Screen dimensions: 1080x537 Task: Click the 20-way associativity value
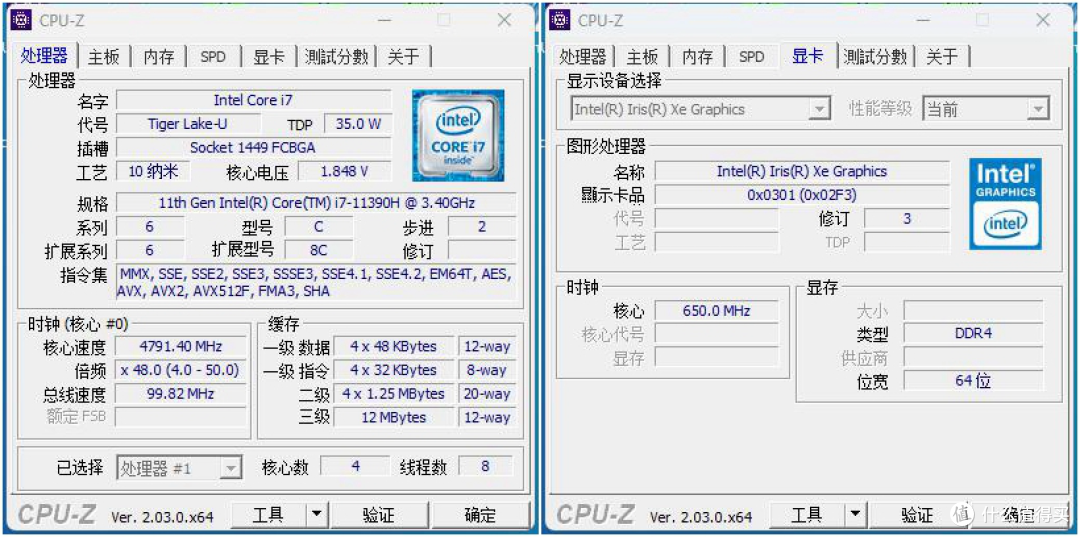(x=486, y=393)
